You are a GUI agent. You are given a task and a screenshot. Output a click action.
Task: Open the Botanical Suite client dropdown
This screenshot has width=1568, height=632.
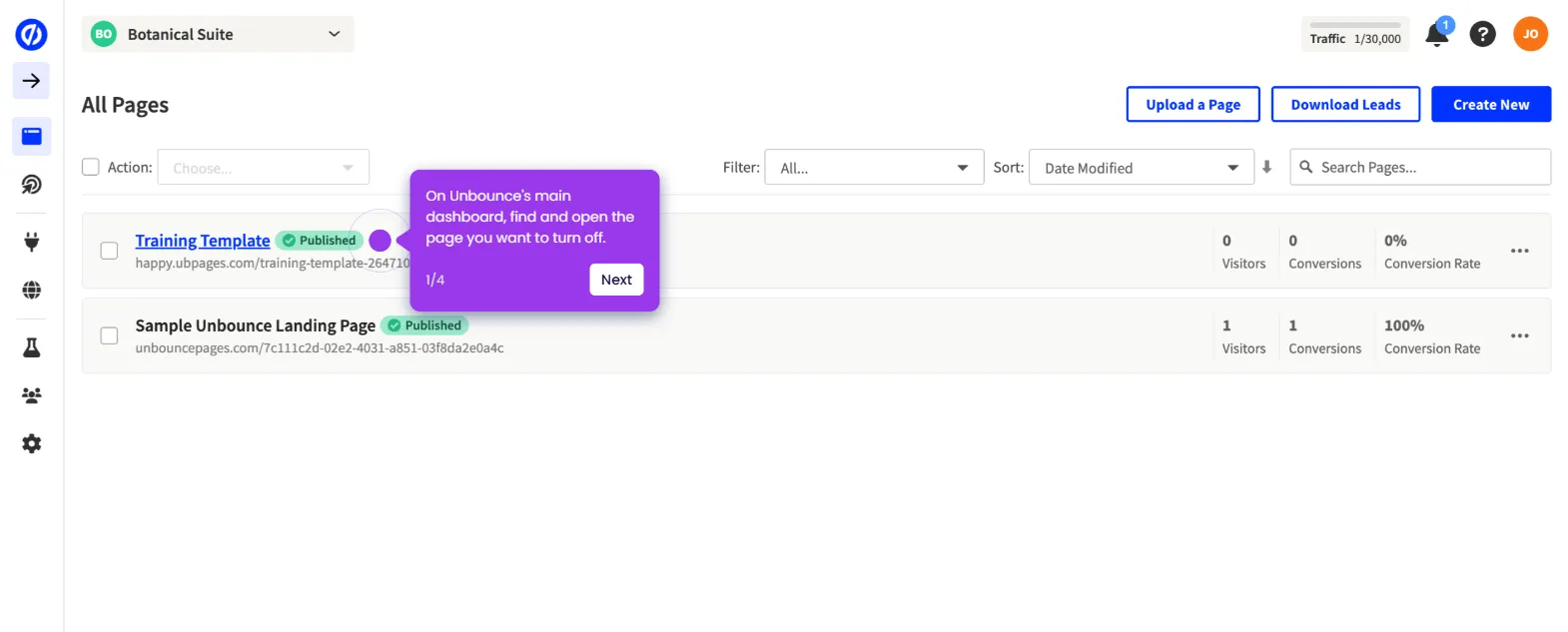coord(218,34)
